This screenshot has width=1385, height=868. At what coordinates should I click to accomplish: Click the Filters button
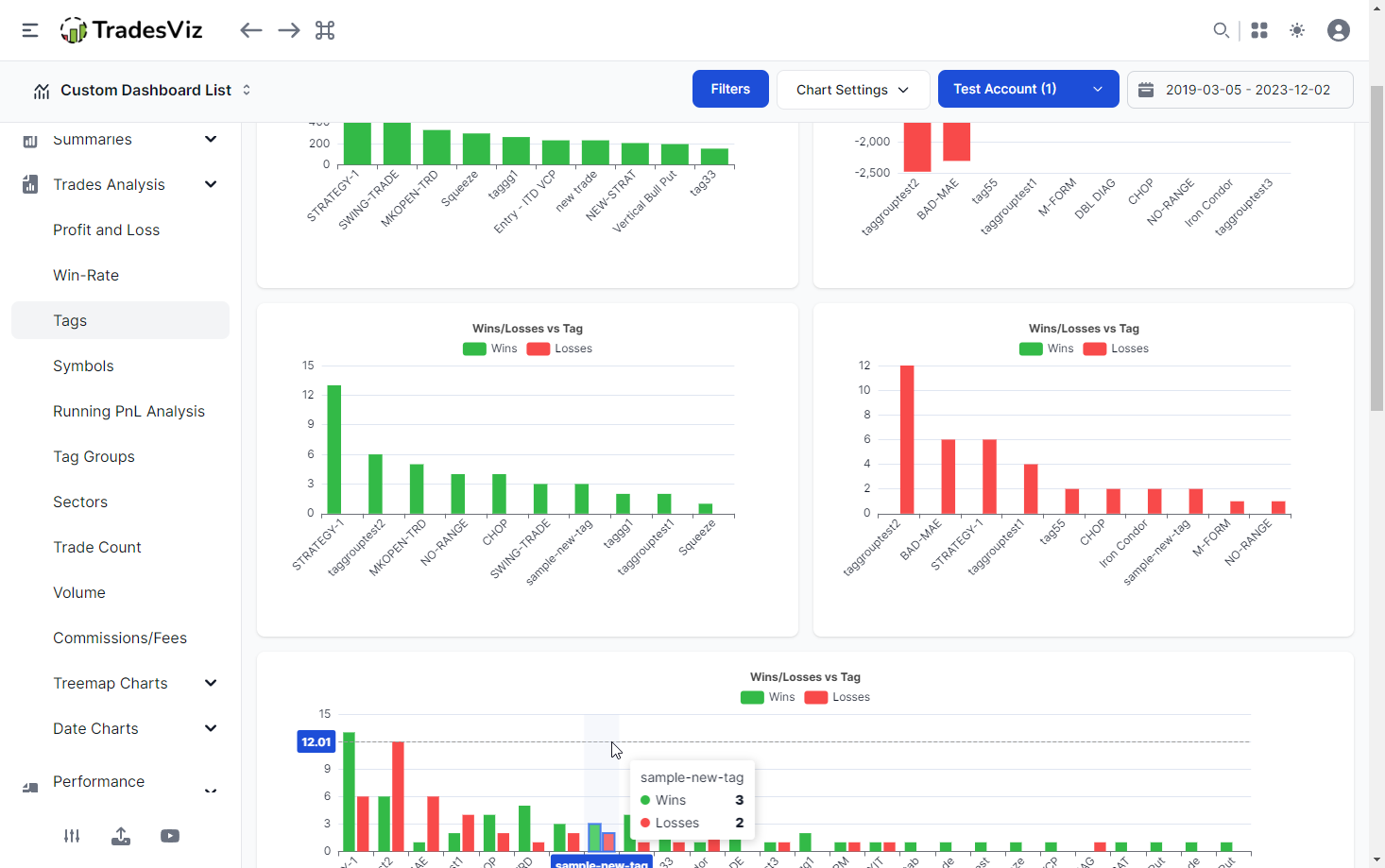[x=730, y=89]
